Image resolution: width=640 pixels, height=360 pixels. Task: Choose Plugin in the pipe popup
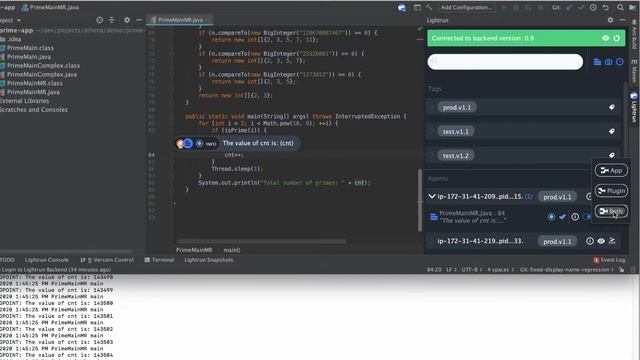point(611,191)
